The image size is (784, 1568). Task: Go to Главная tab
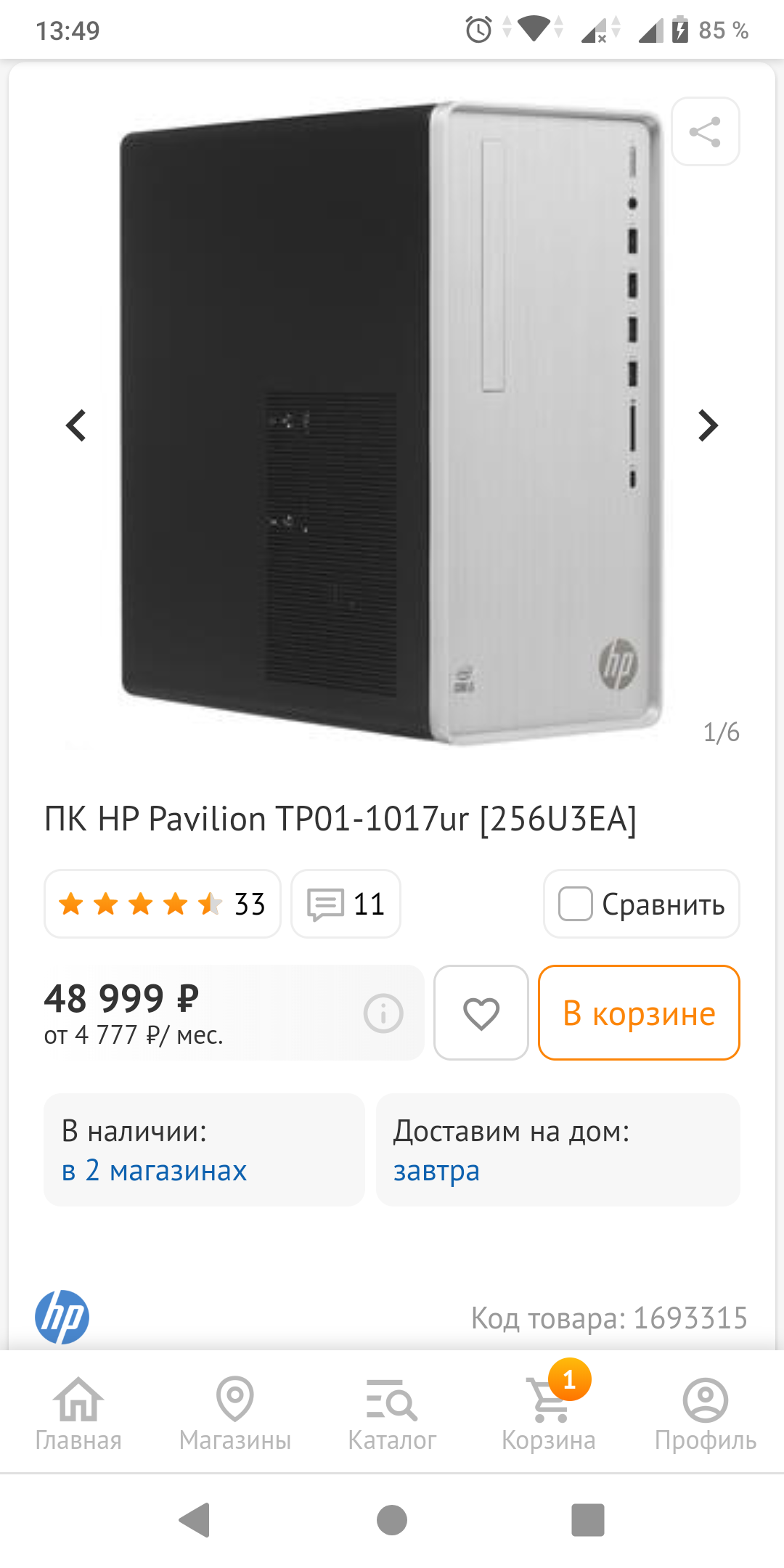(78, 1413)
